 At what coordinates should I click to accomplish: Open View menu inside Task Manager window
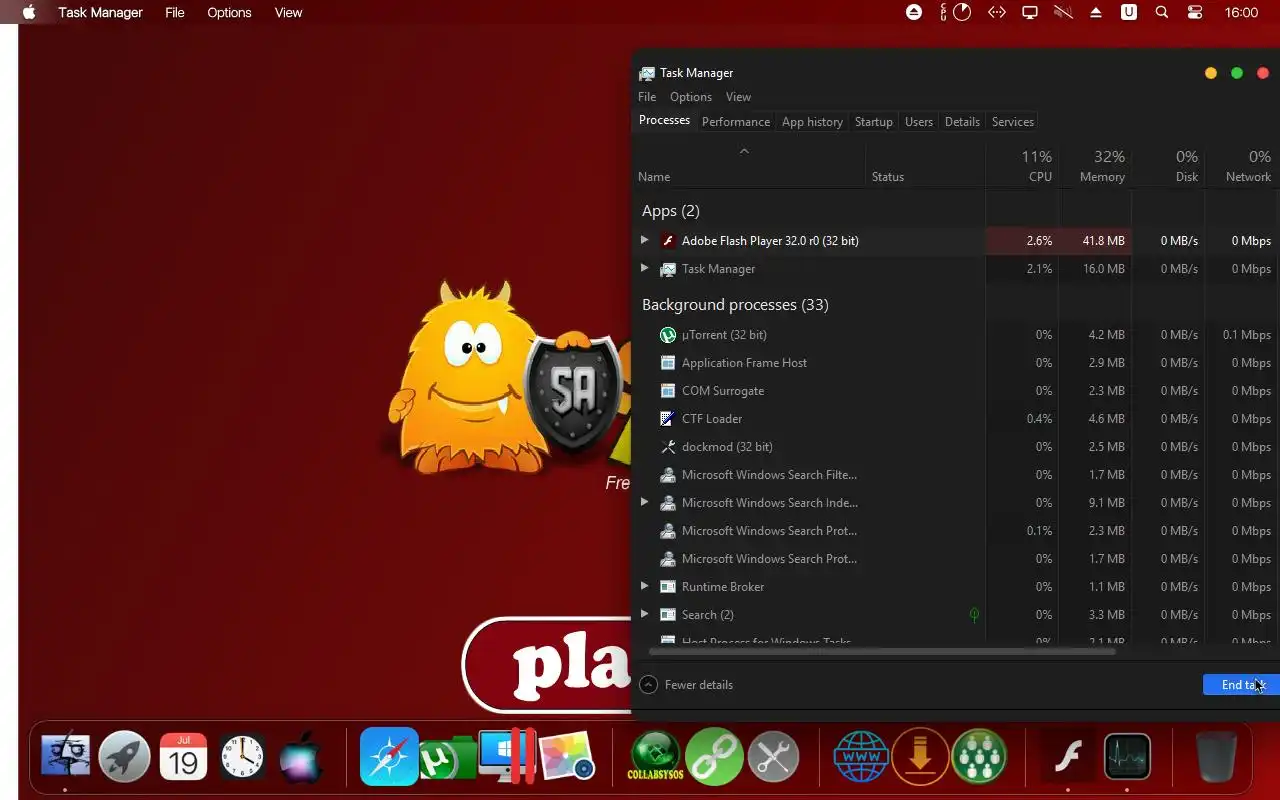pyautogui.click(x=738, y=97)
